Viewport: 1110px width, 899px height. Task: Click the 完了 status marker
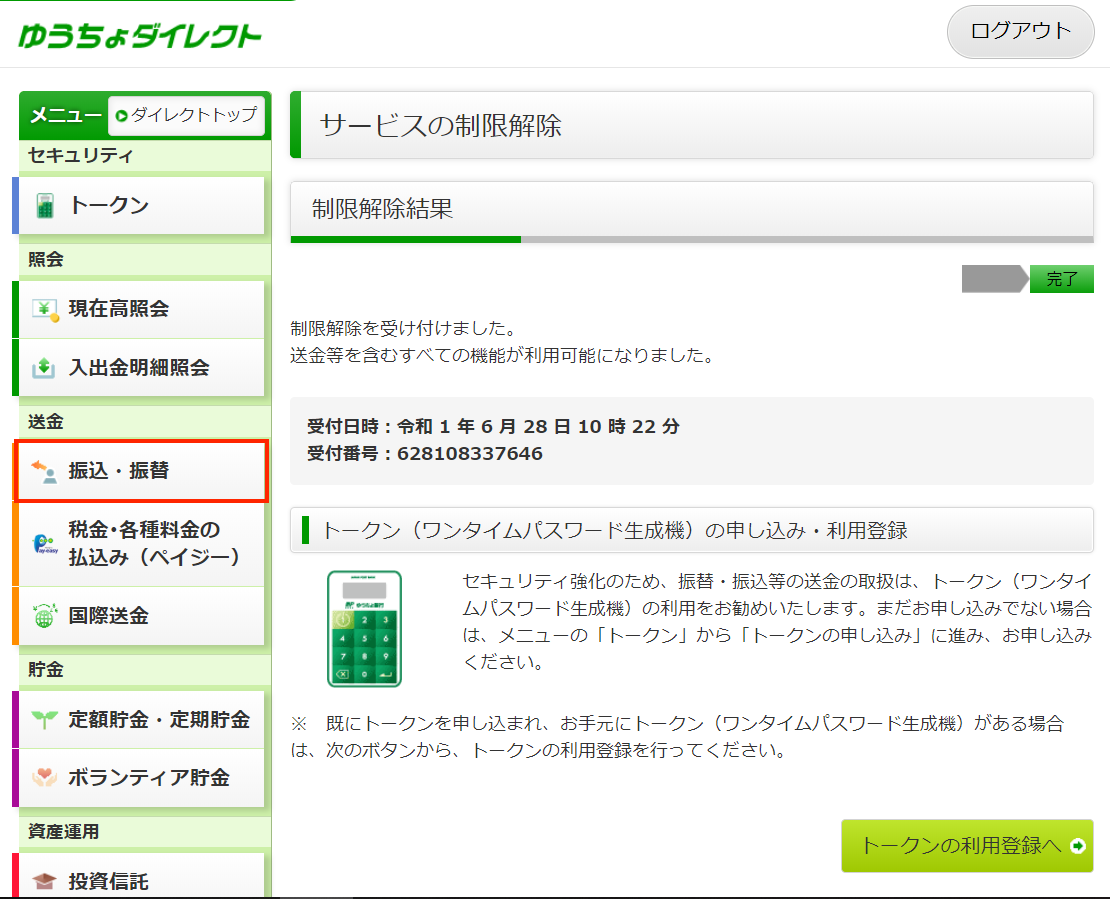[x=1061, y=279]
